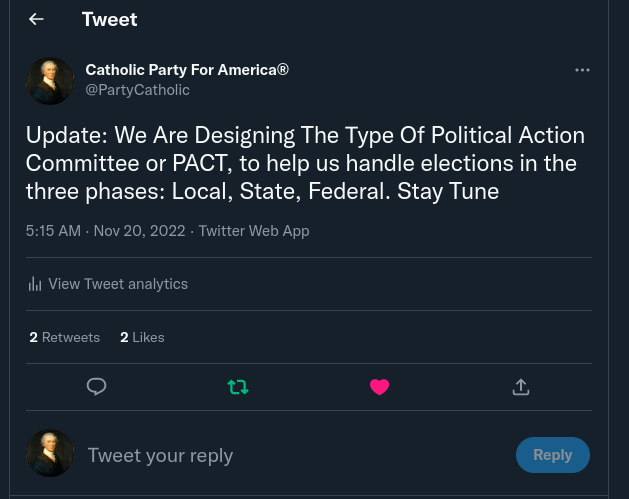The height and width of the screenshot is (499, 629).
Task: Toggle the green retweet icon
Action: pyautogui.click(x=238, y=386)
